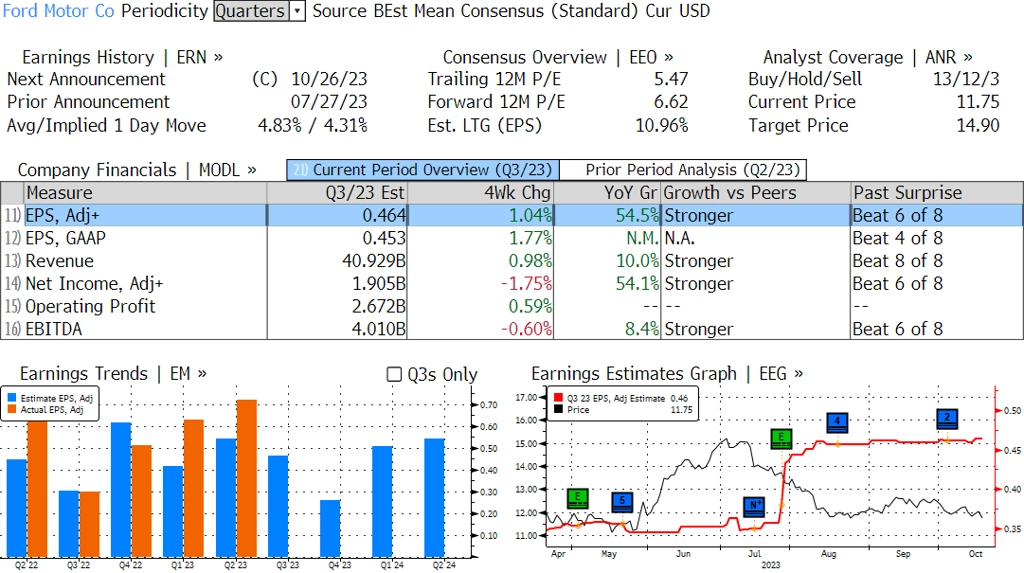
Task: Select row 15 Operating Profit
Action: 512,306
